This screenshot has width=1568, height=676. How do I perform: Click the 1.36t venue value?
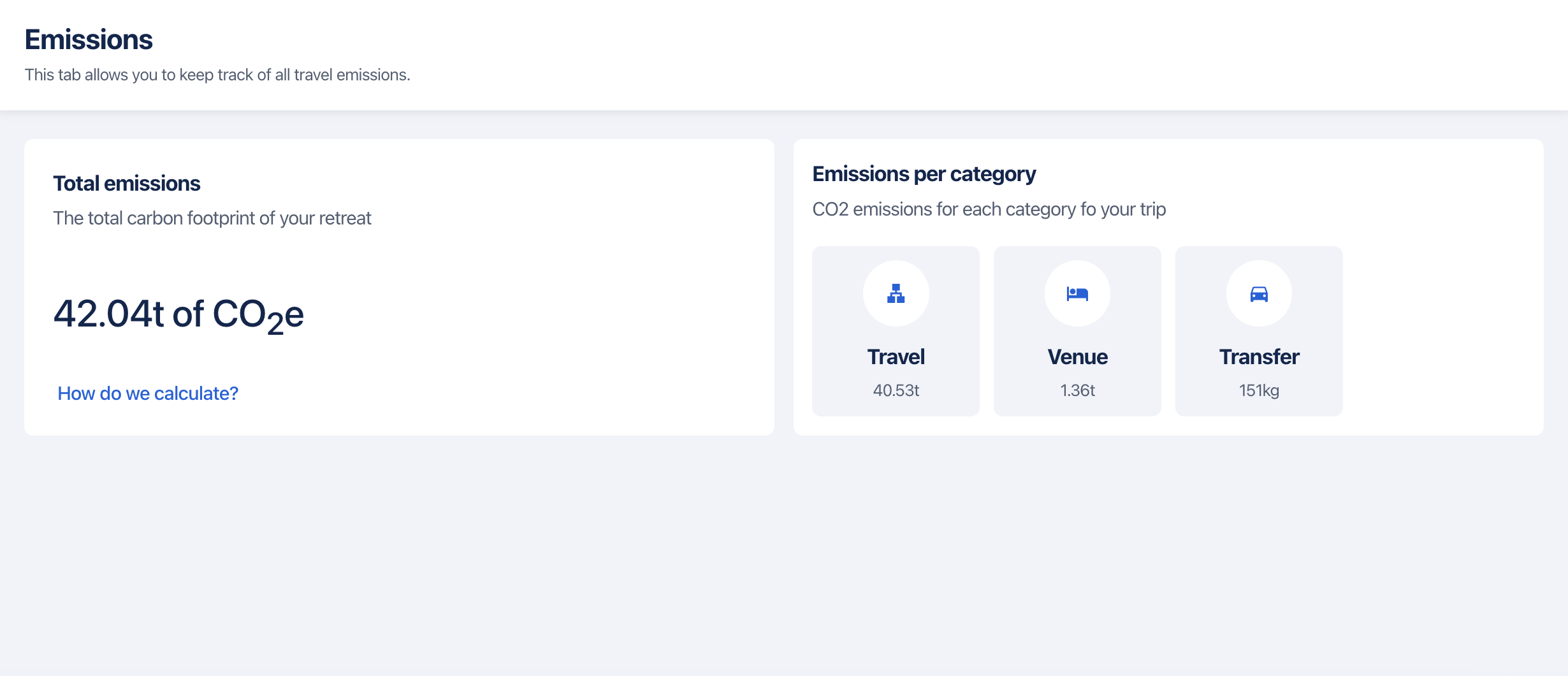(1077, 390)
